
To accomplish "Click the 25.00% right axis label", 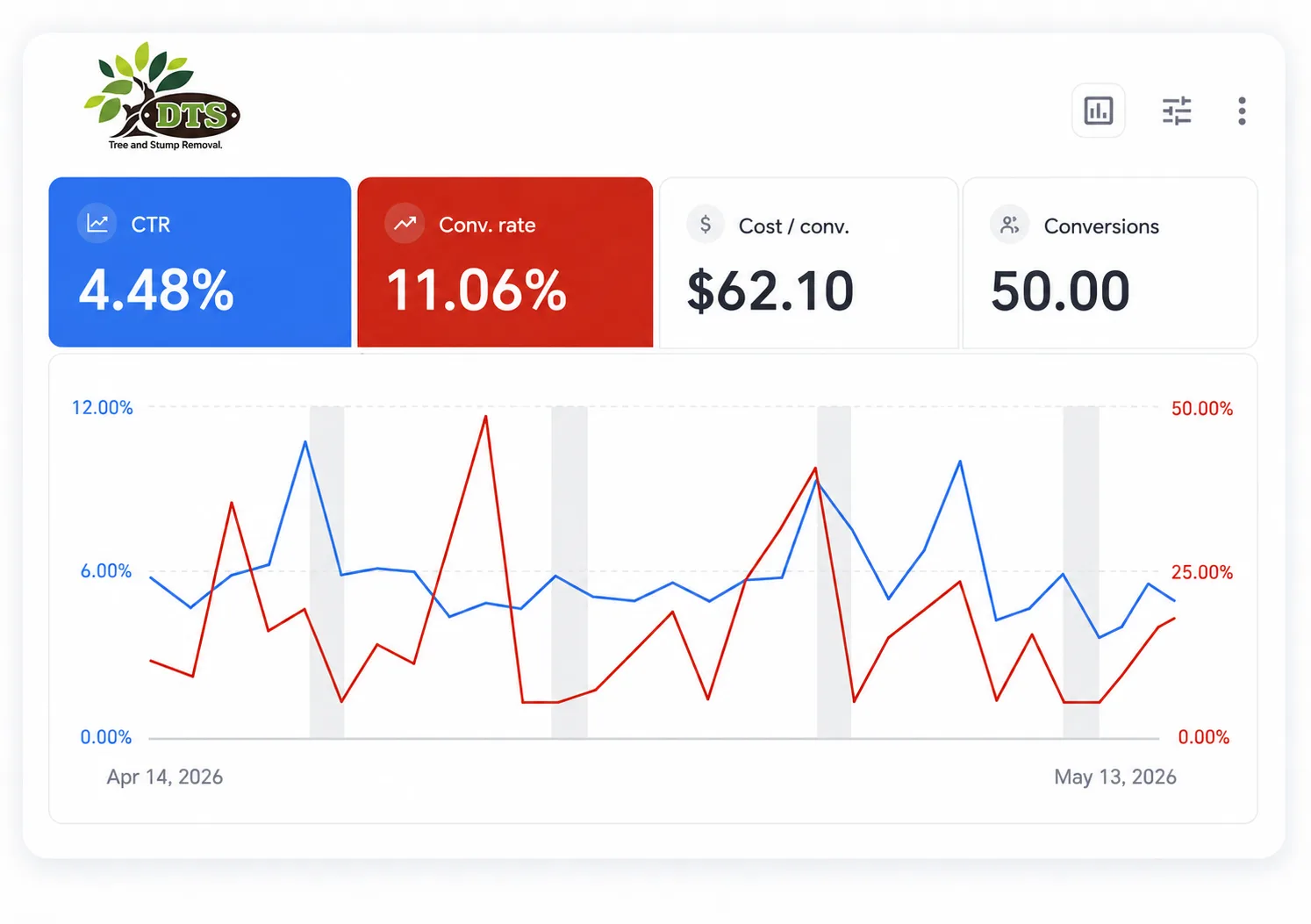I will click(x=1202, y=573).
